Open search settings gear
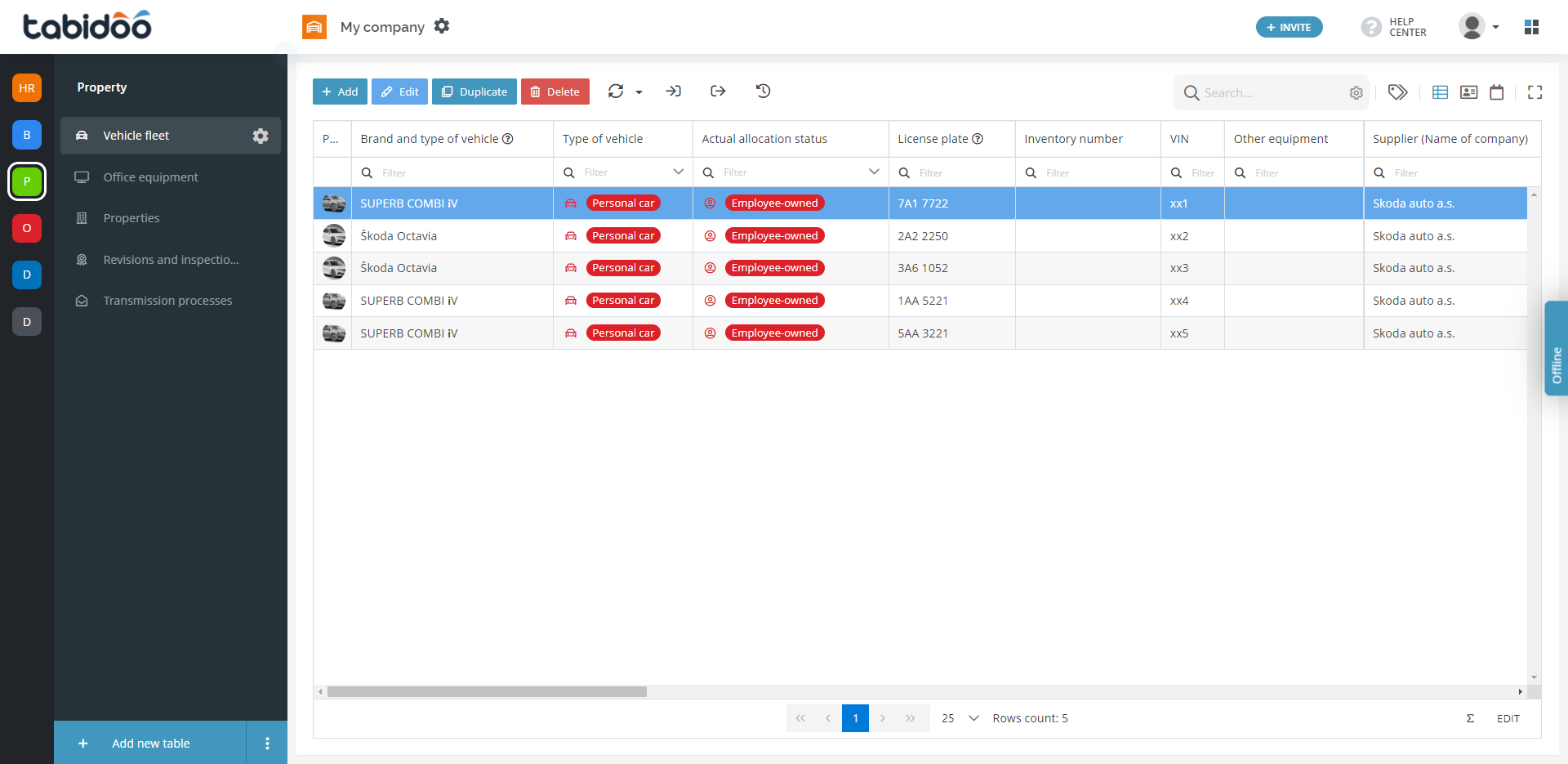Screen dimensions: 1568x764 [x=1356, y=93]
